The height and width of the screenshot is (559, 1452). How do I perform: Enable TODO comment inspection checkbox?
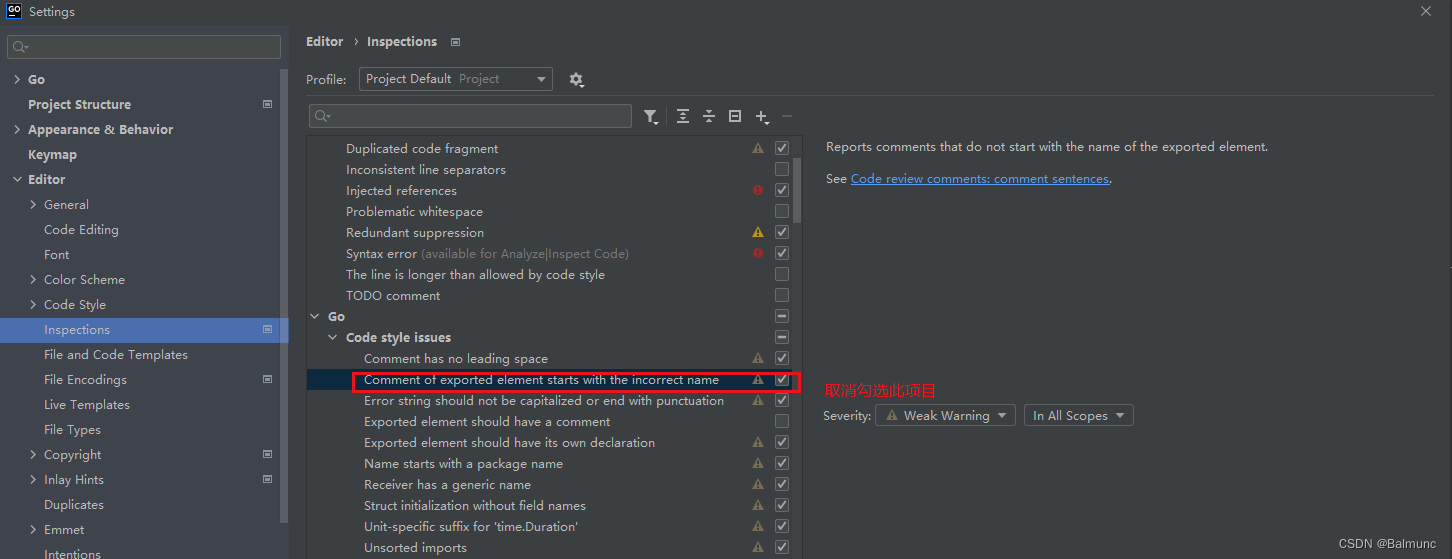782,295
